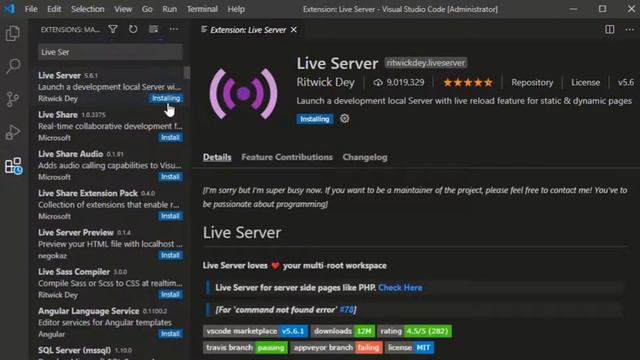
Task: Click the appveyor branch failing badge
Action: [337, 348]
